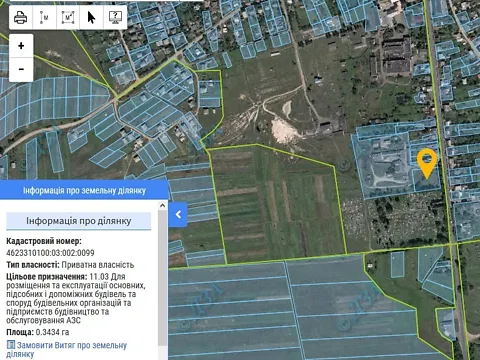Click the cadastral number 4623310100:03:002:0099

pos(50,253)
